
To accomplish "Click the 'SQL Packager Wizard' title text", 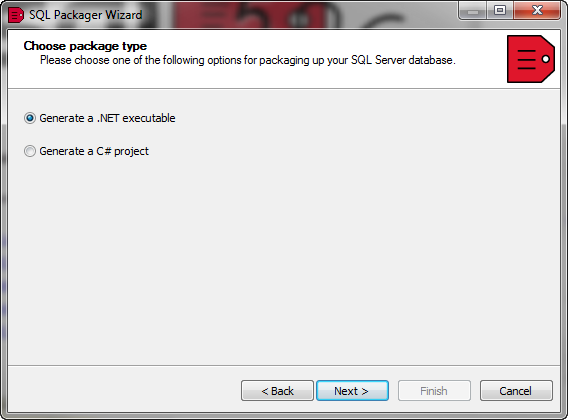I will coord(85,15).
